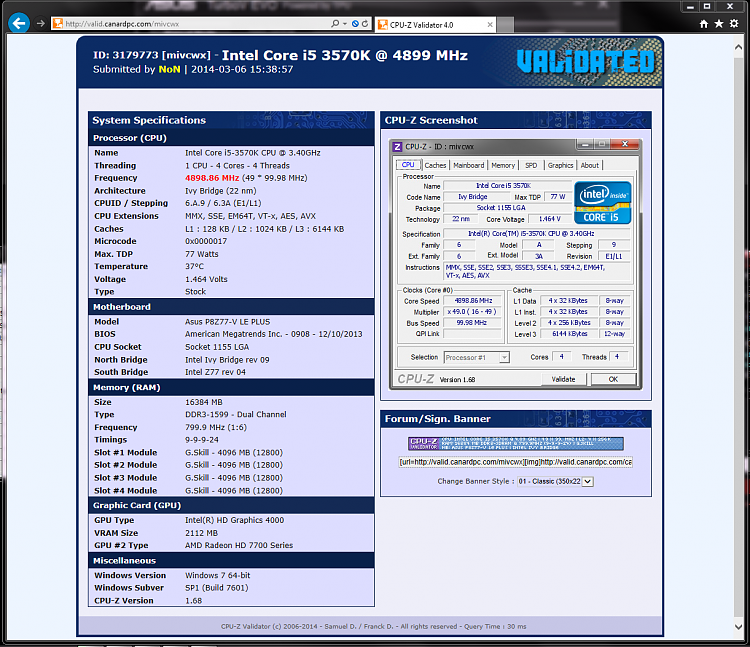Click the Core Voltage 1.464 V field
This screenshot has height=647, width=750.
(x=550, y=219)
